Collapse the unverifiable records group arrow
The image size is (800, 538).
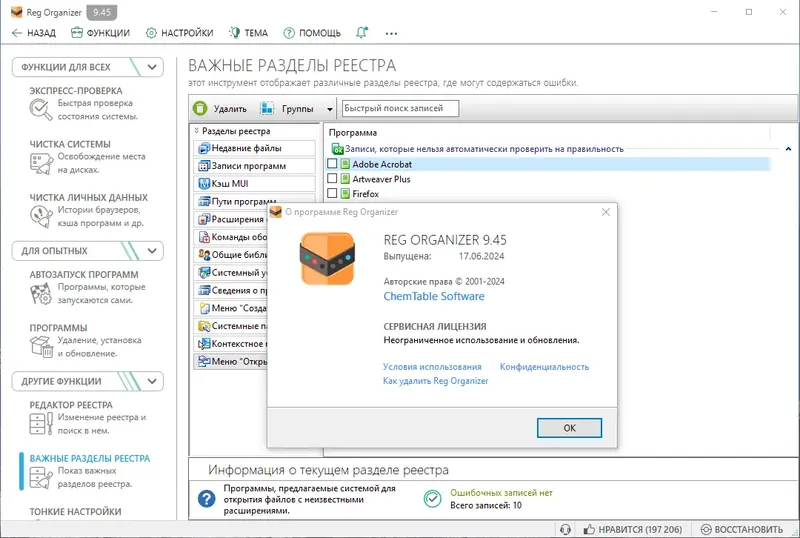788,149
